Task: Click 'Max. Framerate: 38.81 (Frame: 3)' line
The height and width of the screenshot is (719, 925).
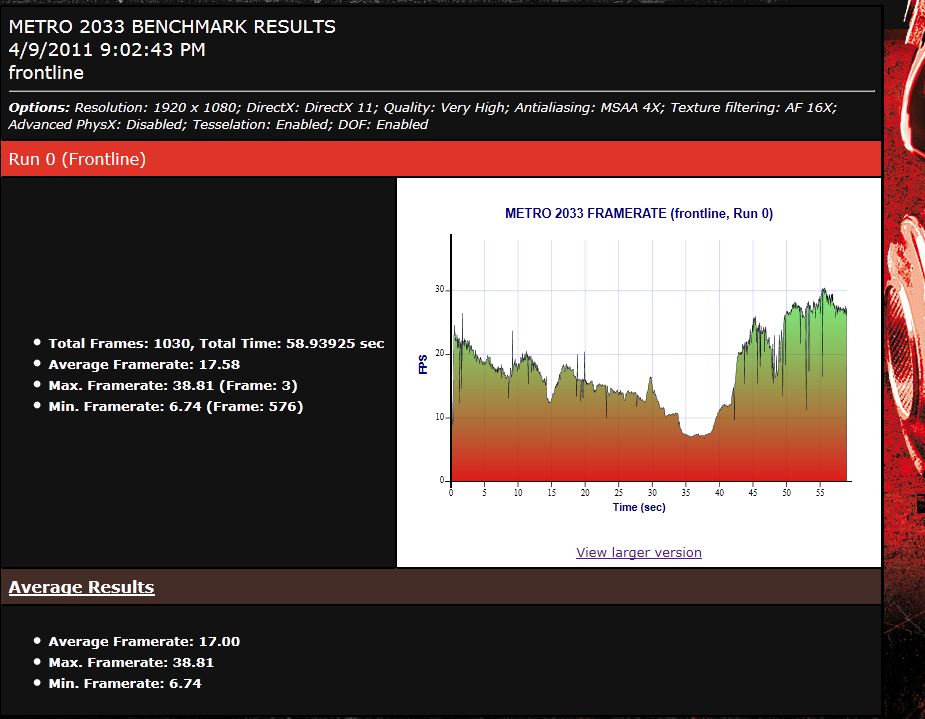Action: pos(173,386)
